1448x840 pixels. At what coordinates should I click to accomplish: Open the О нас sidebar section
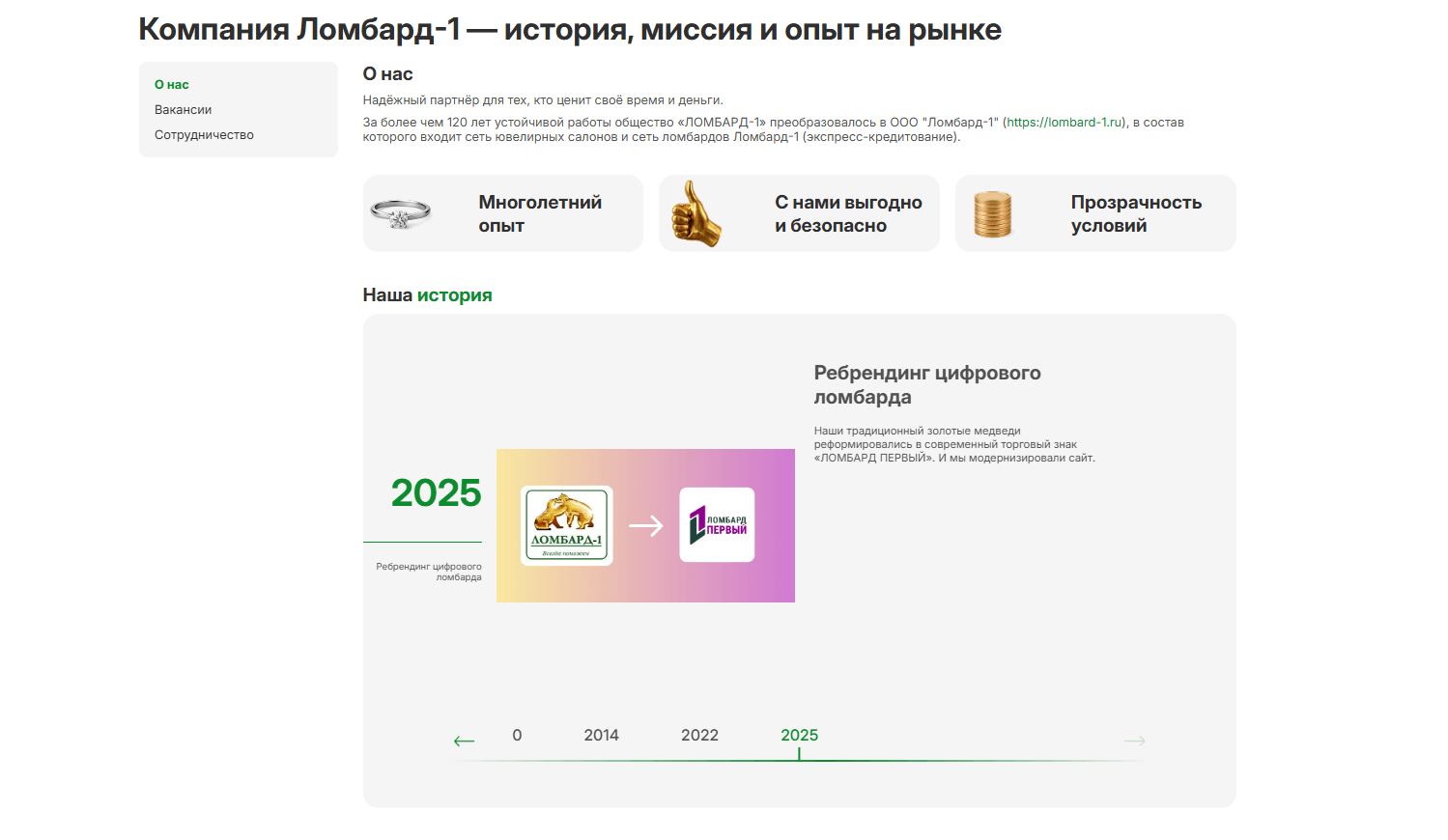(172, 85)
